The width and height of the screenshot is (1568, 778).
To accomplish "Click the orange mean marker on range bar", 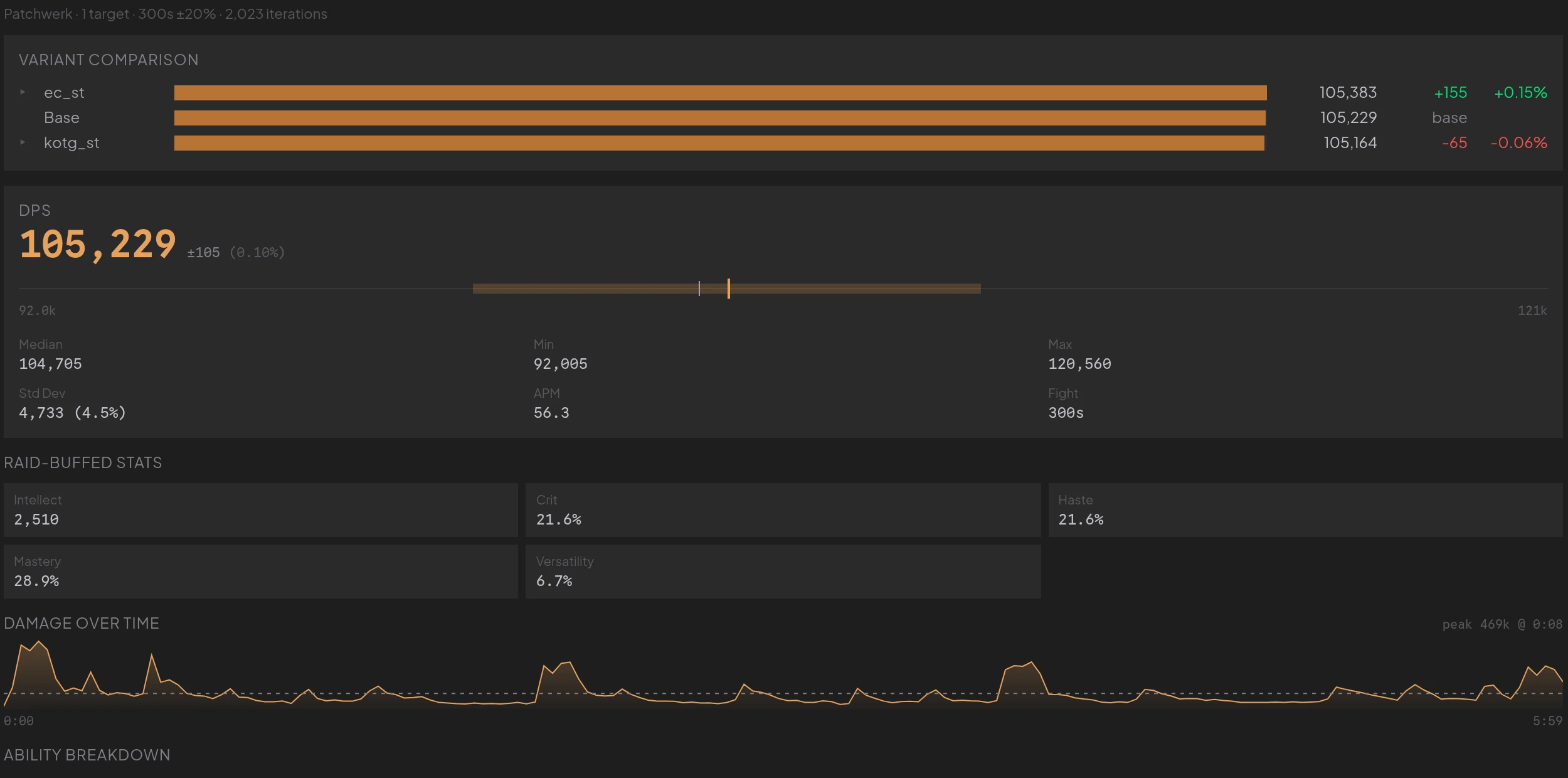I will tap(728, 289).
